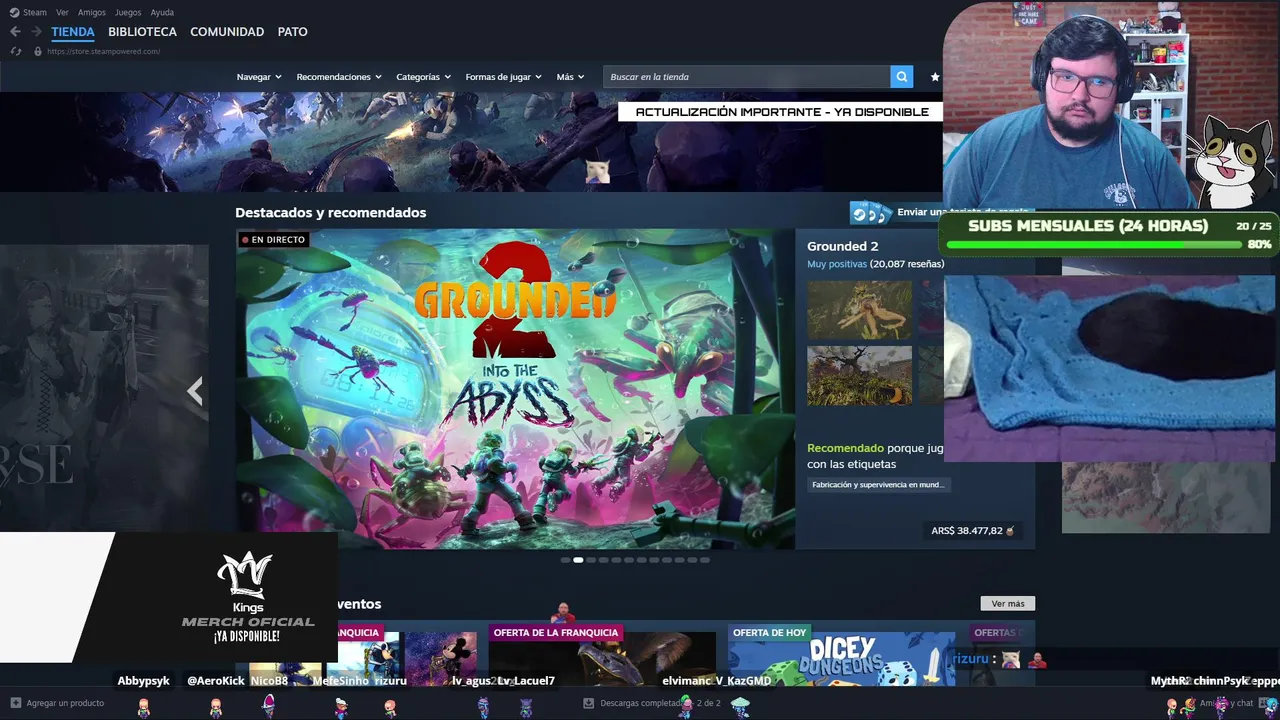1280x720 pixels.
Task: Show previous featured game with left arrow
Action: tap(195, 390)
